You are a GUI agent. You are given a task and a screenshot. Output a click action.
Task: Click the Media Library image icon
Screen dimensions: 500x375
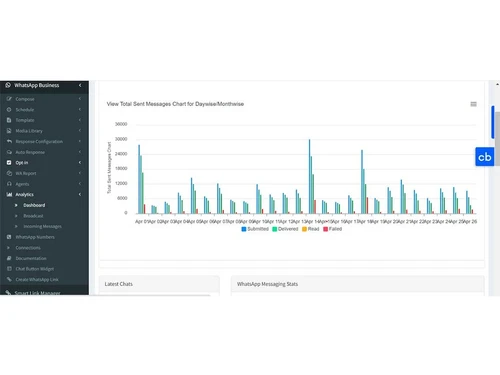(9, 131)
